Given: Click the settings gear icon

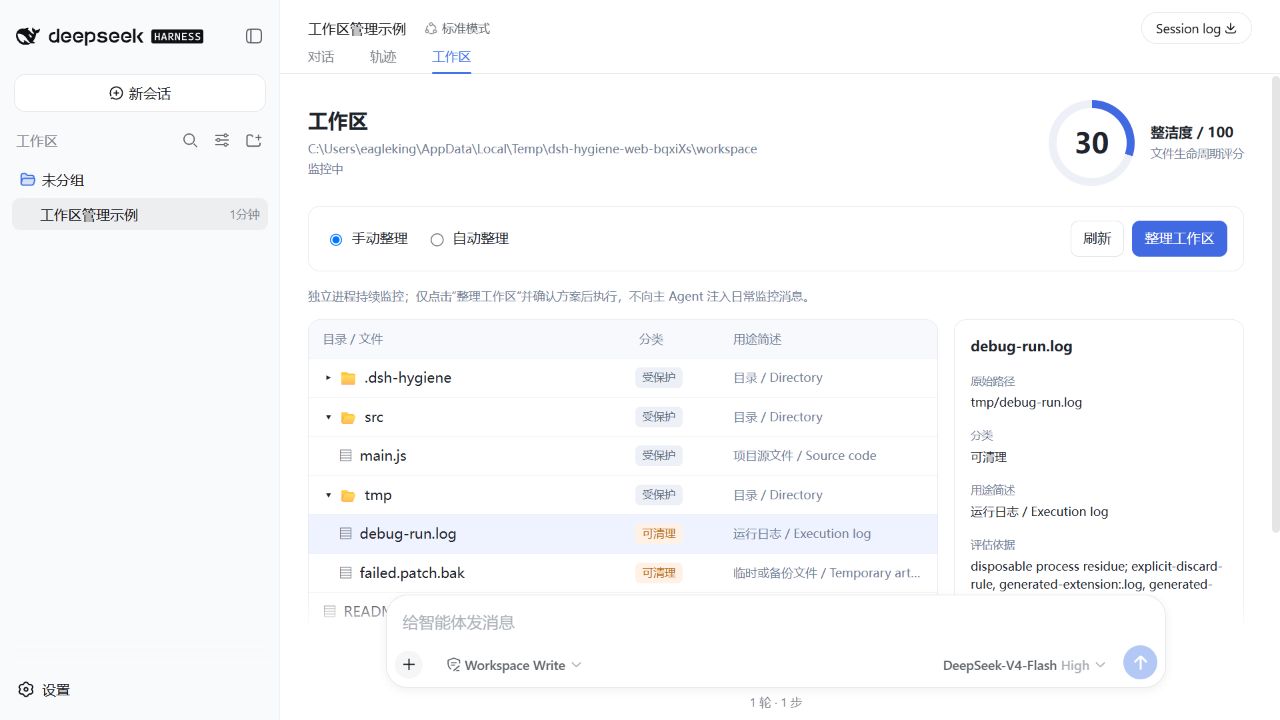Looking at the screenshot, I should pos(26,689).
